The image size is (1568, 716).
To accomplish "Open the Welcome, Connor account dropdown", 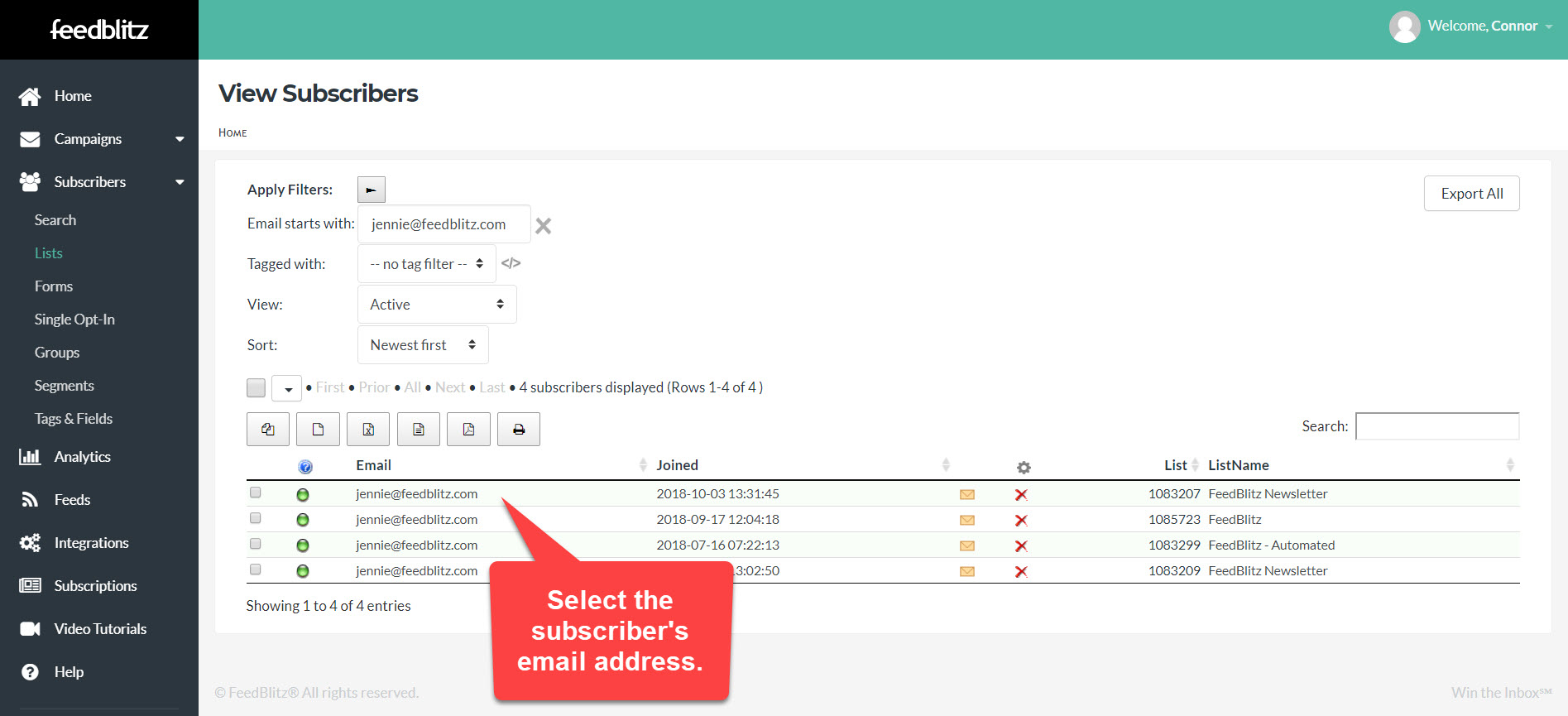I will coord(1490,26).
